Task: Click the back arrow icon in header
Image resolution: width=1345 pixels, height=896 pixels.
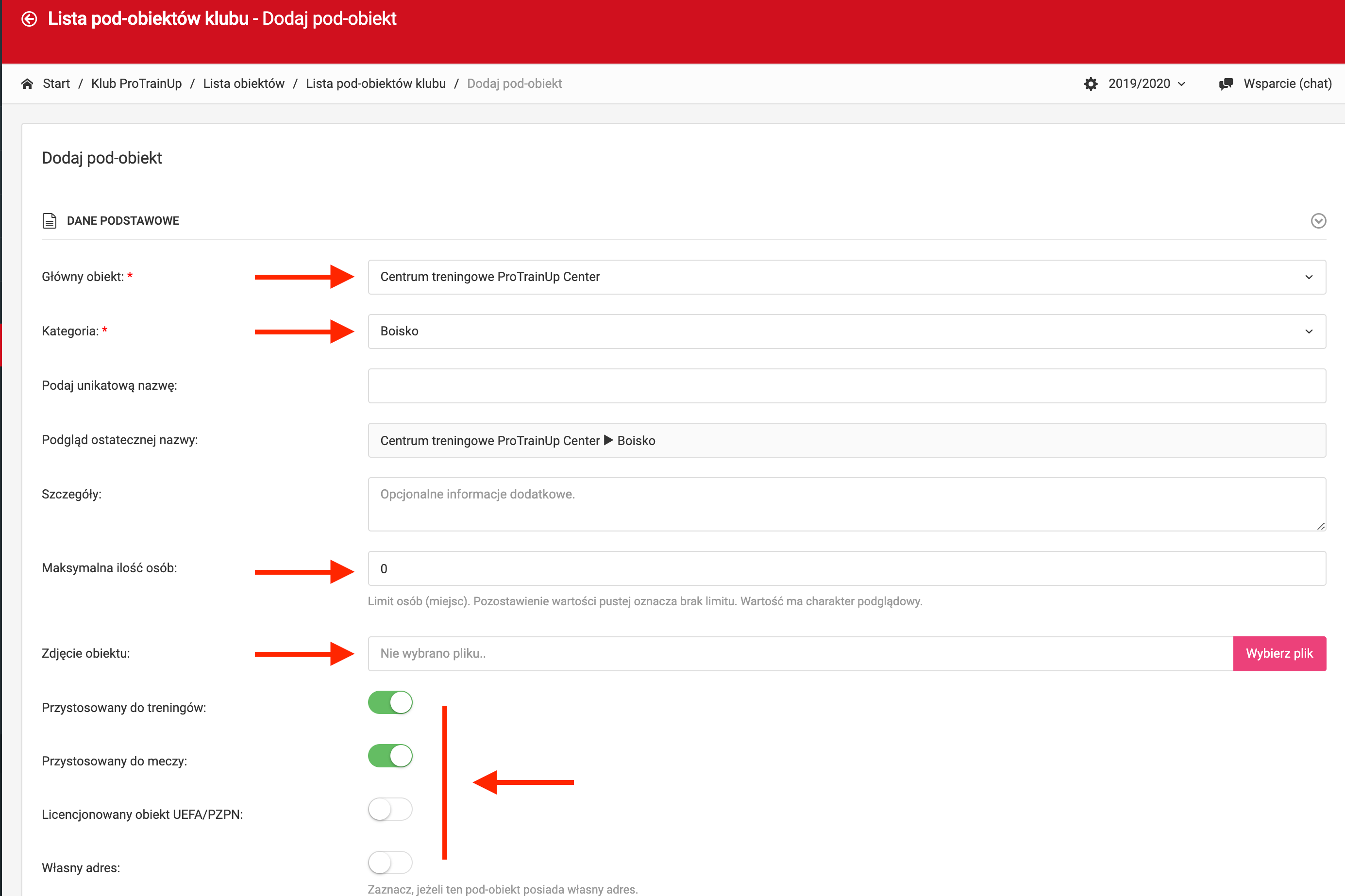Action: click(29, 19)
